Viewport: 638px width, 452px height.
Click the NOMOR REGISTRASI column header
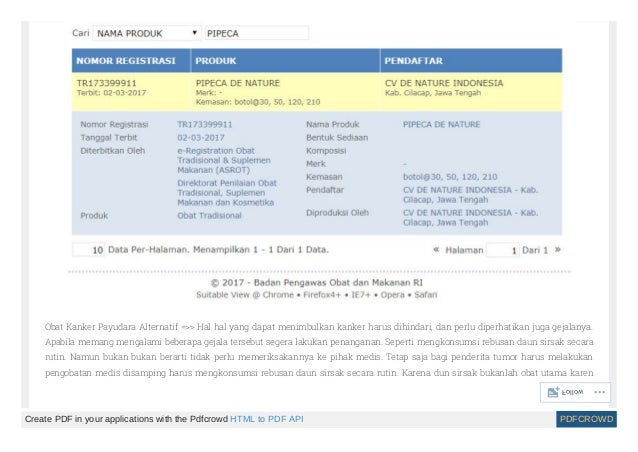pyautogui.click(x=131, y=61)
